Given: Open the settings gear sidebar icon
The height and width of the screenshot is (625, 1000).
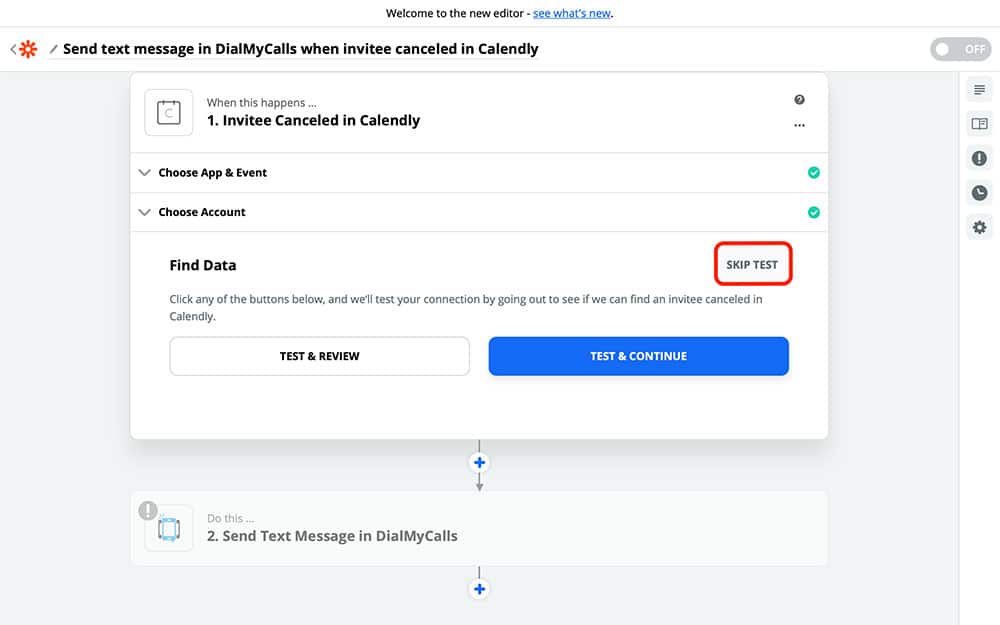Looking at the screenshot, I should pos(979,227).
